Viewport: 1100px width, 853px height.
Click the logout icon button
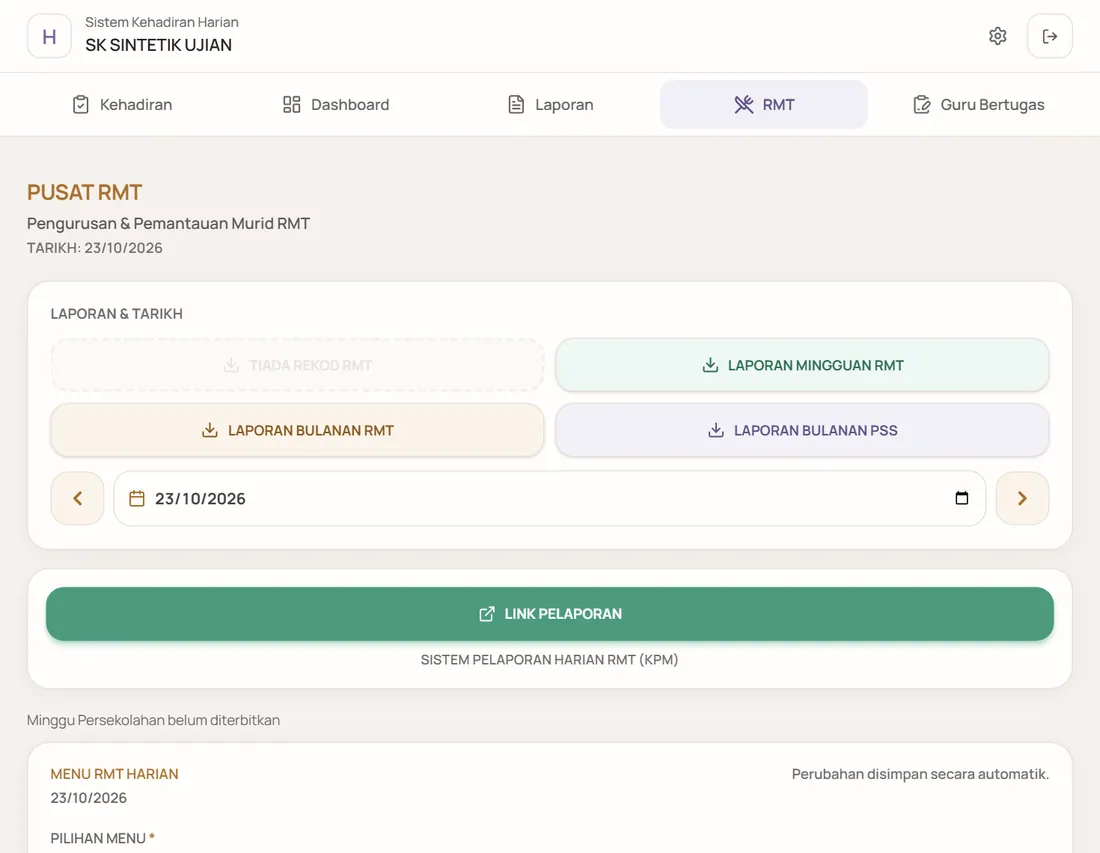tap(1049, 36)
